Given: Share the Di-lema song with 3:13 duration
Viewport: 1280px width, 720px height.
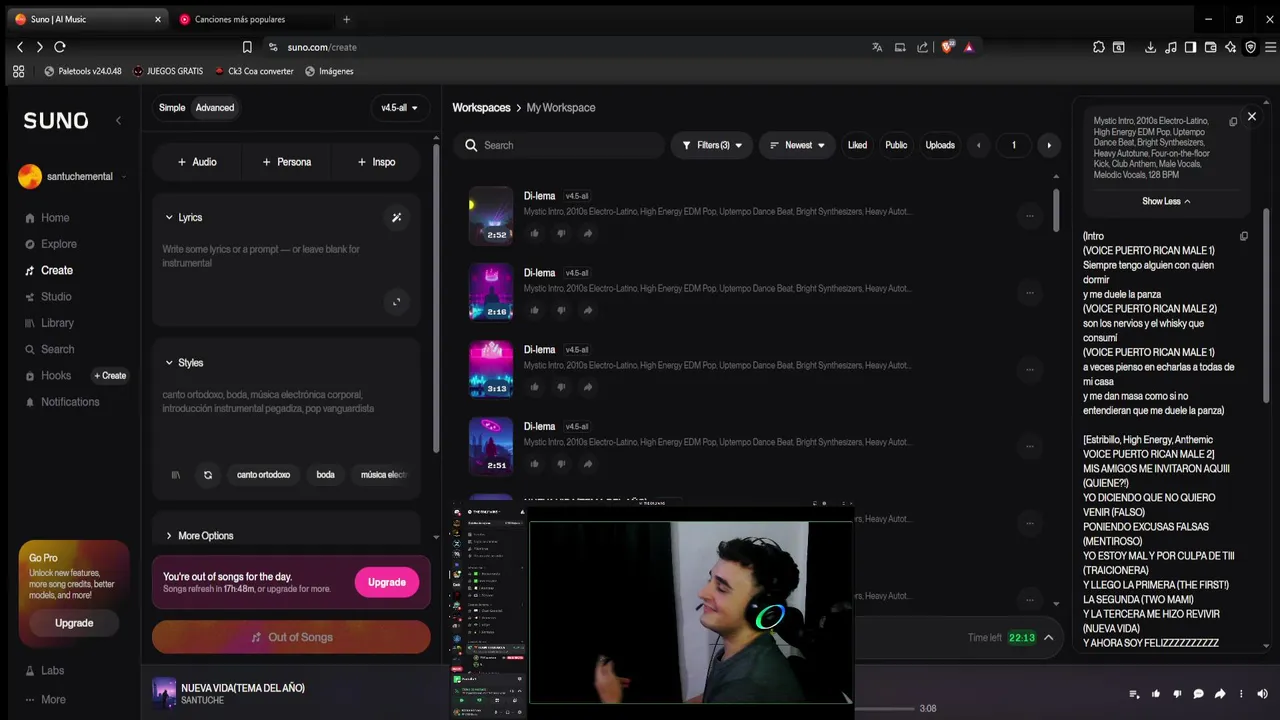Looking at the screenshot, I should [x=588, y=387].
